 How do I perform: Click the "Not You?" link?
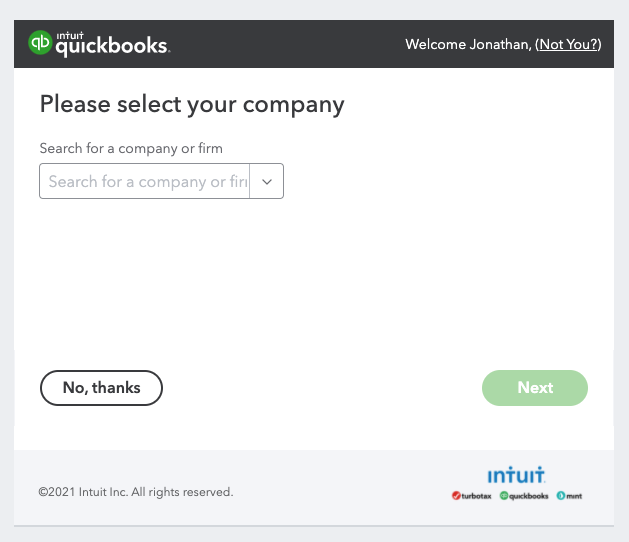[568, 44]
